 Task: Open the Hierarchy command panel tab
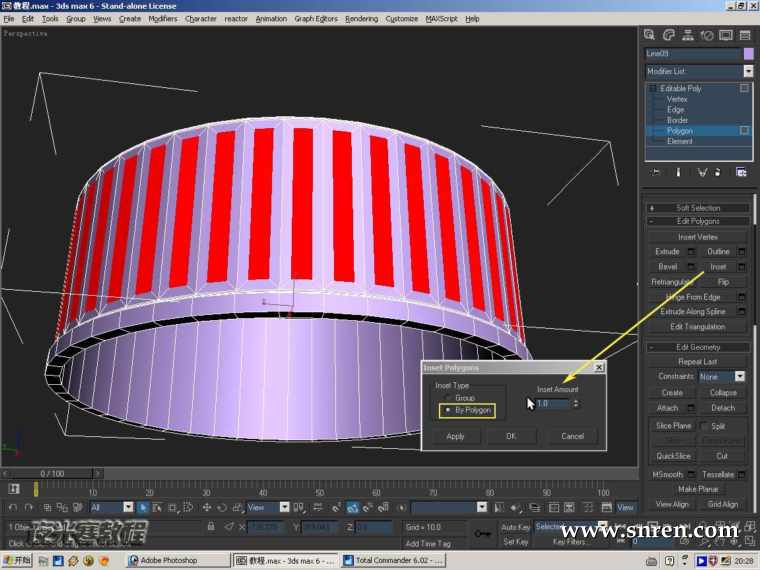(688, 34)
